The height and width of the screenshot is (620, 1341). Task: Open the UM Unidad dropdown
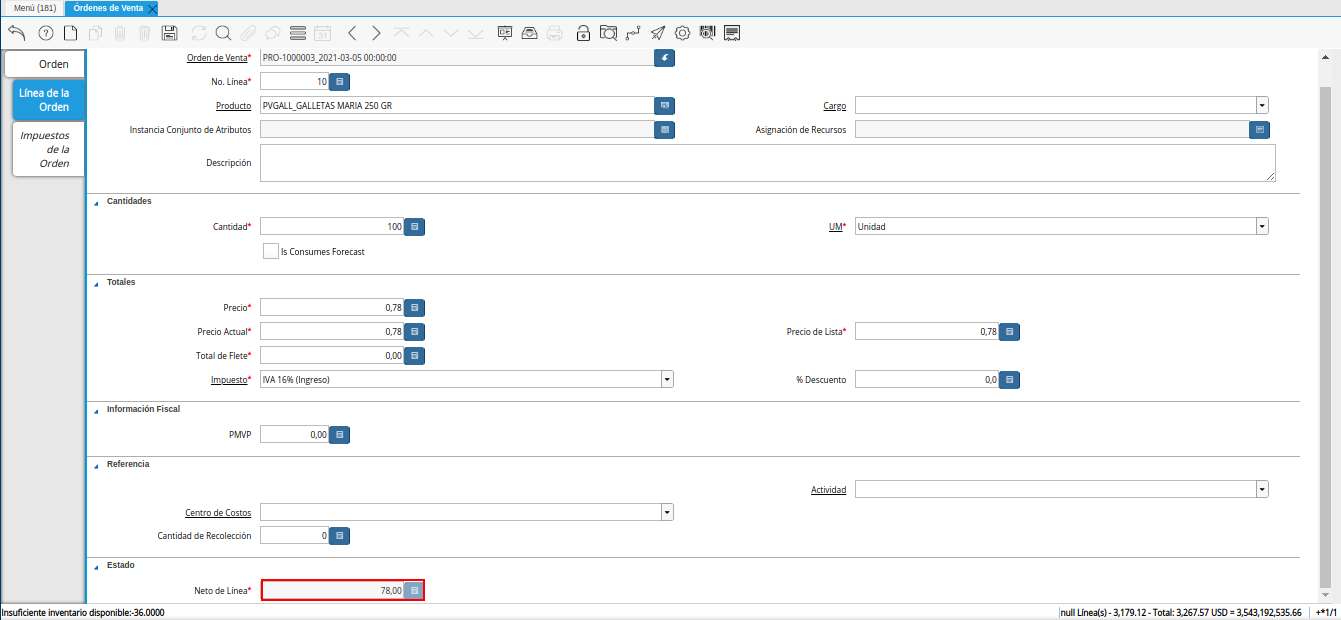(x=1262, y=227)
